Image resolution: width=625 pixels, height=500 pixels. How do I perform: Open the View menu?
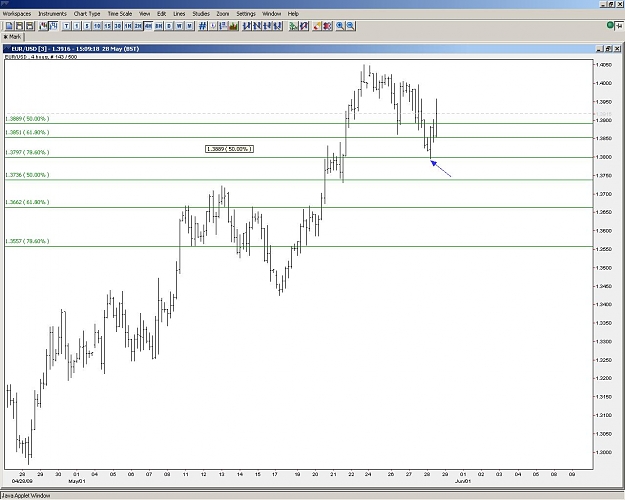click(144, 14)
